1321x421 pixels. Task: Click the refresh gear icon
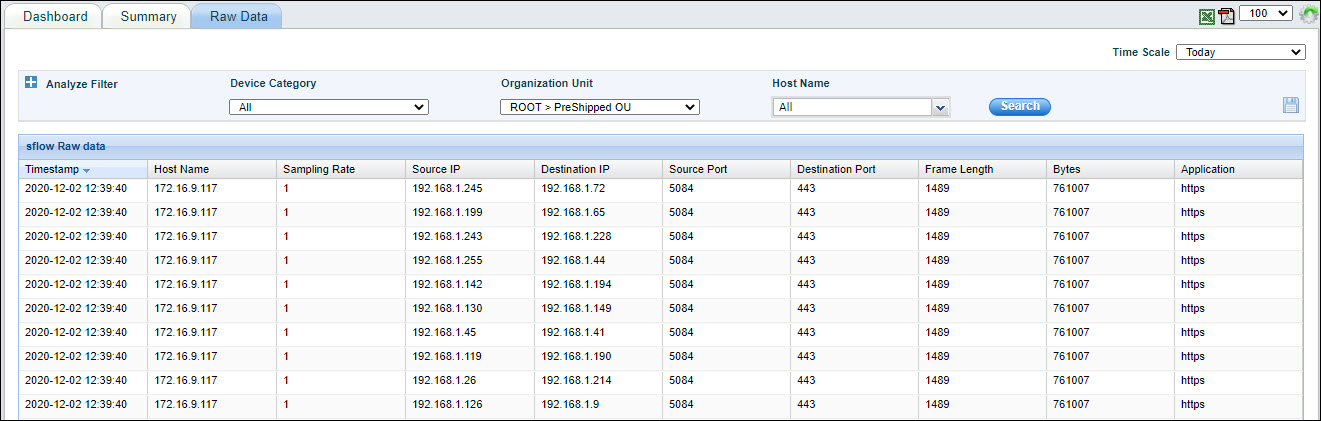pyautogui.click(x=1308, y=15)
